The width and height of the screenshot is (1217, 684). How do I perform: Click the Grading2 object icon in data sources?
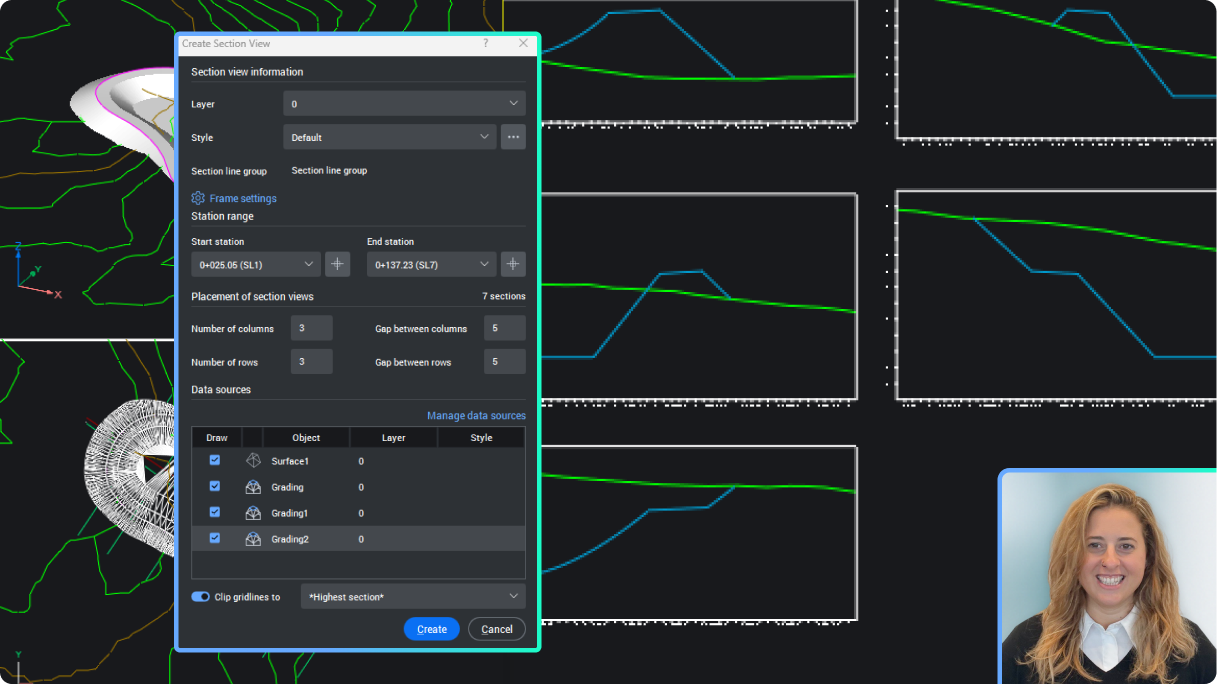coord(251,538)
